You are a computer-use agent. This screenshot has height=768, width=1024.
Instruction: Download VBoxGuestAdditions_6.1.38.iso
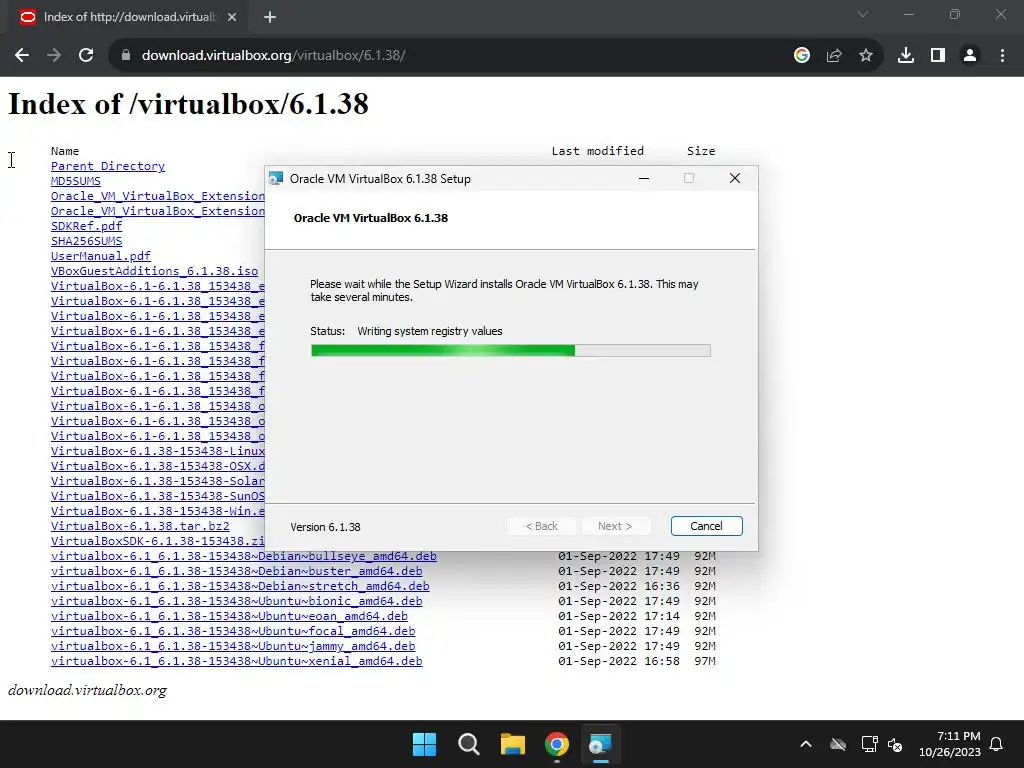point(154,271)
